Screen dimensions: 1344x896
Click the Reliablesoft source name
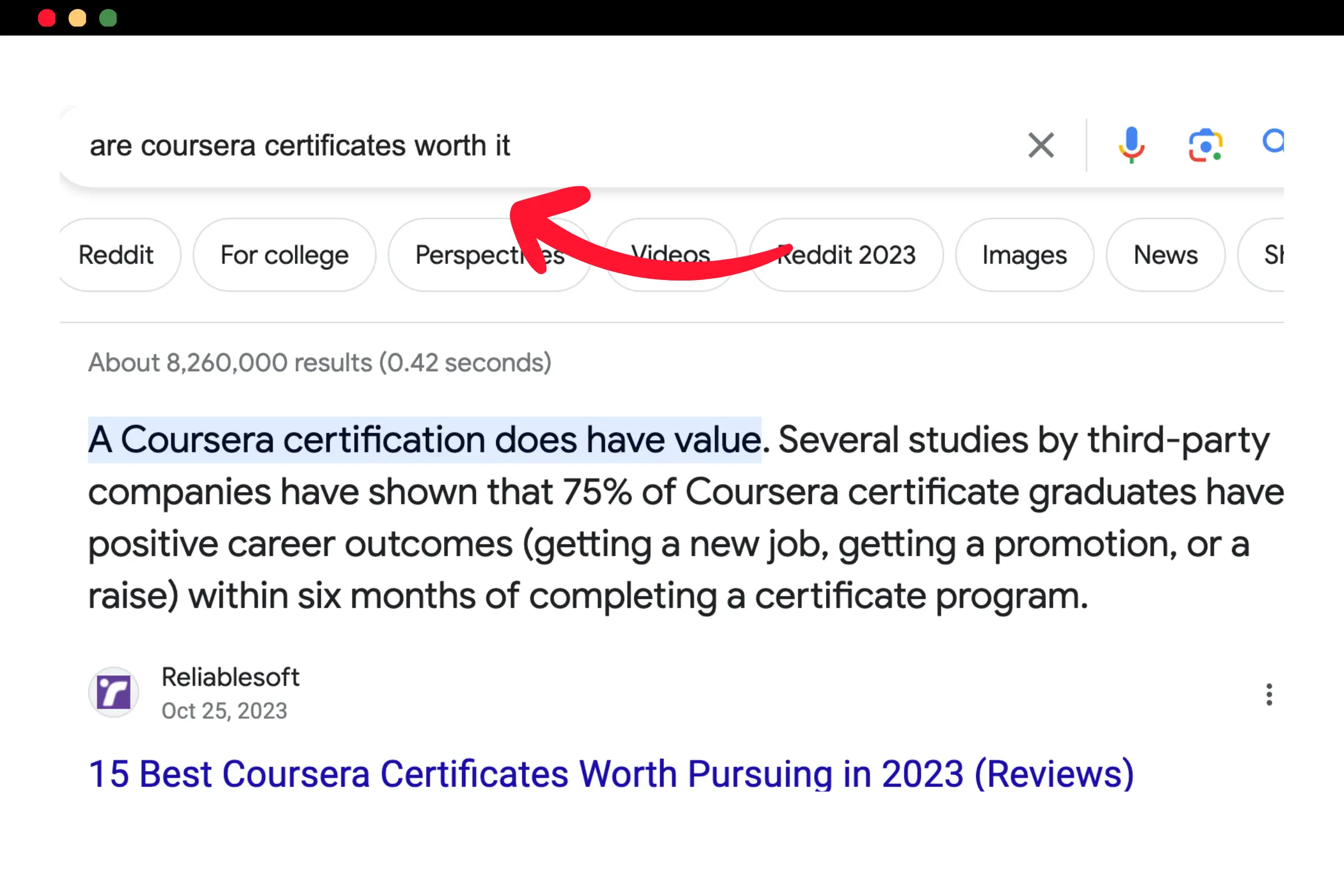point(230,677)
